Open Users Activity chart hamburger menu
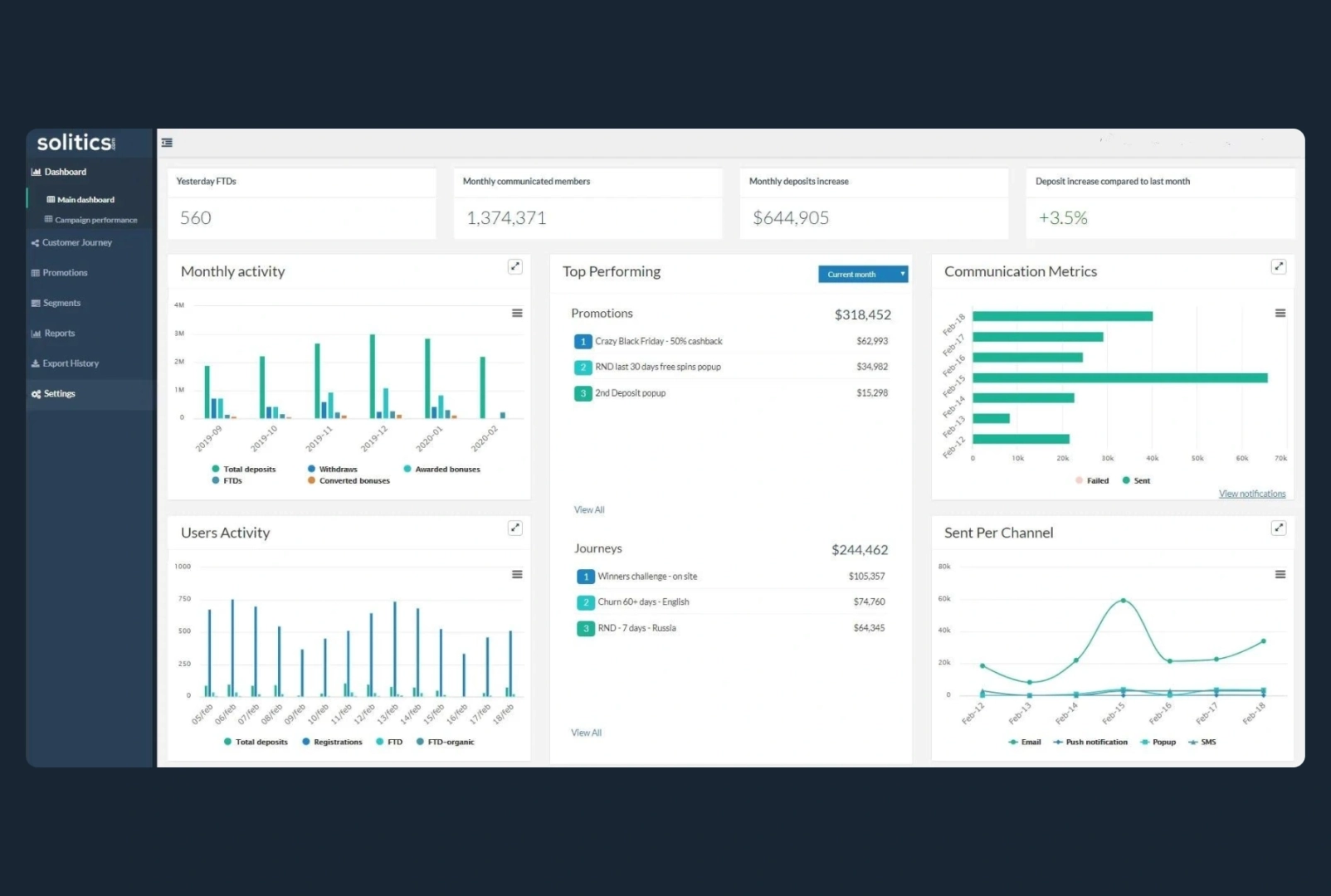The height and width of the screenshot is (896, 1331). pyautogui.click(x=517, y=574)
